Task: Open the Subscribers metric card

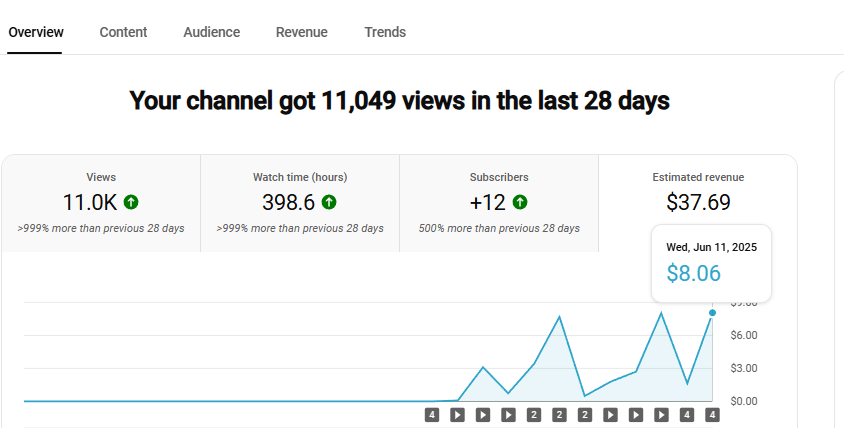Action: point(499,203)
